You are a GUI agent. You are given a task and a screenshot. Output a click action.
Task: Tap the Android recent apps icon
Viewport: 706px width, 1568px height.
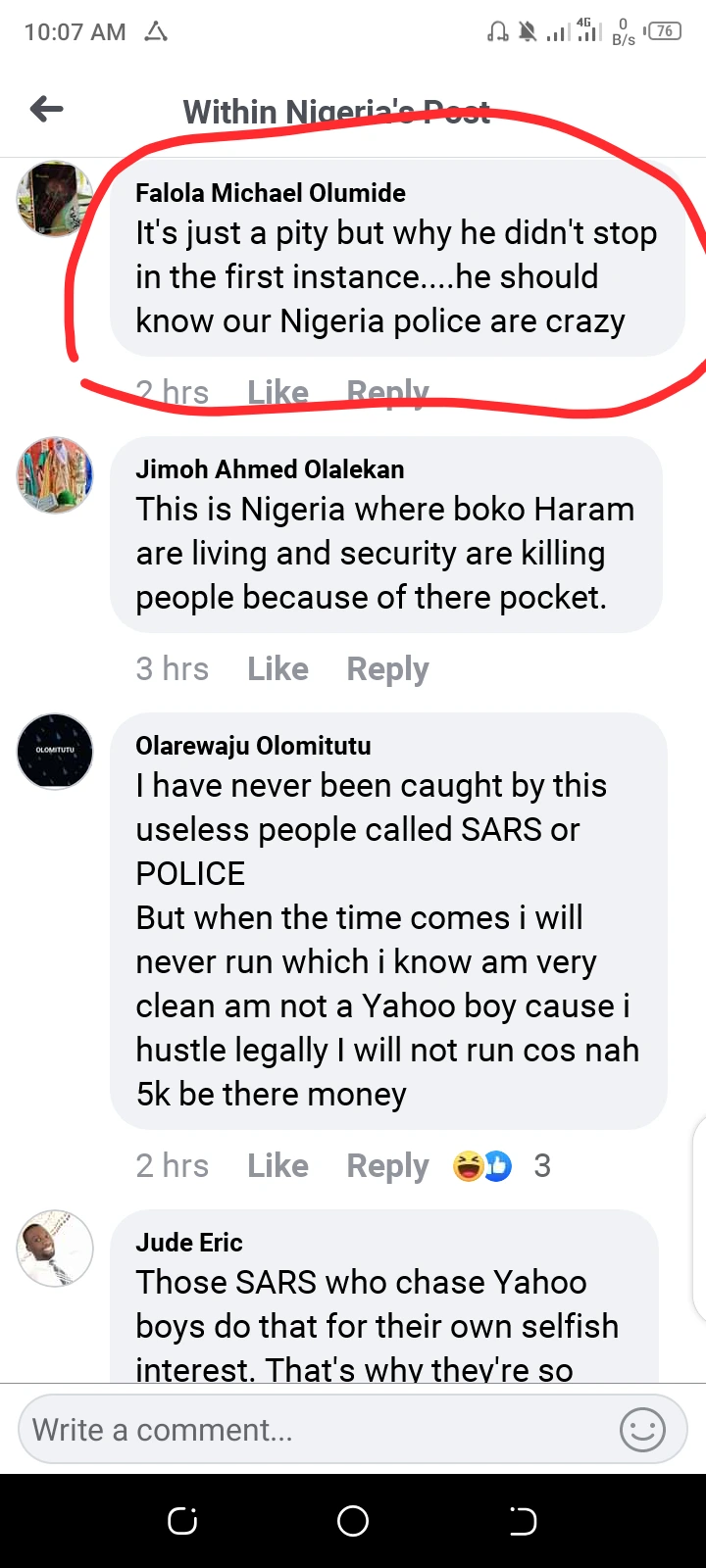(182, 1520)
